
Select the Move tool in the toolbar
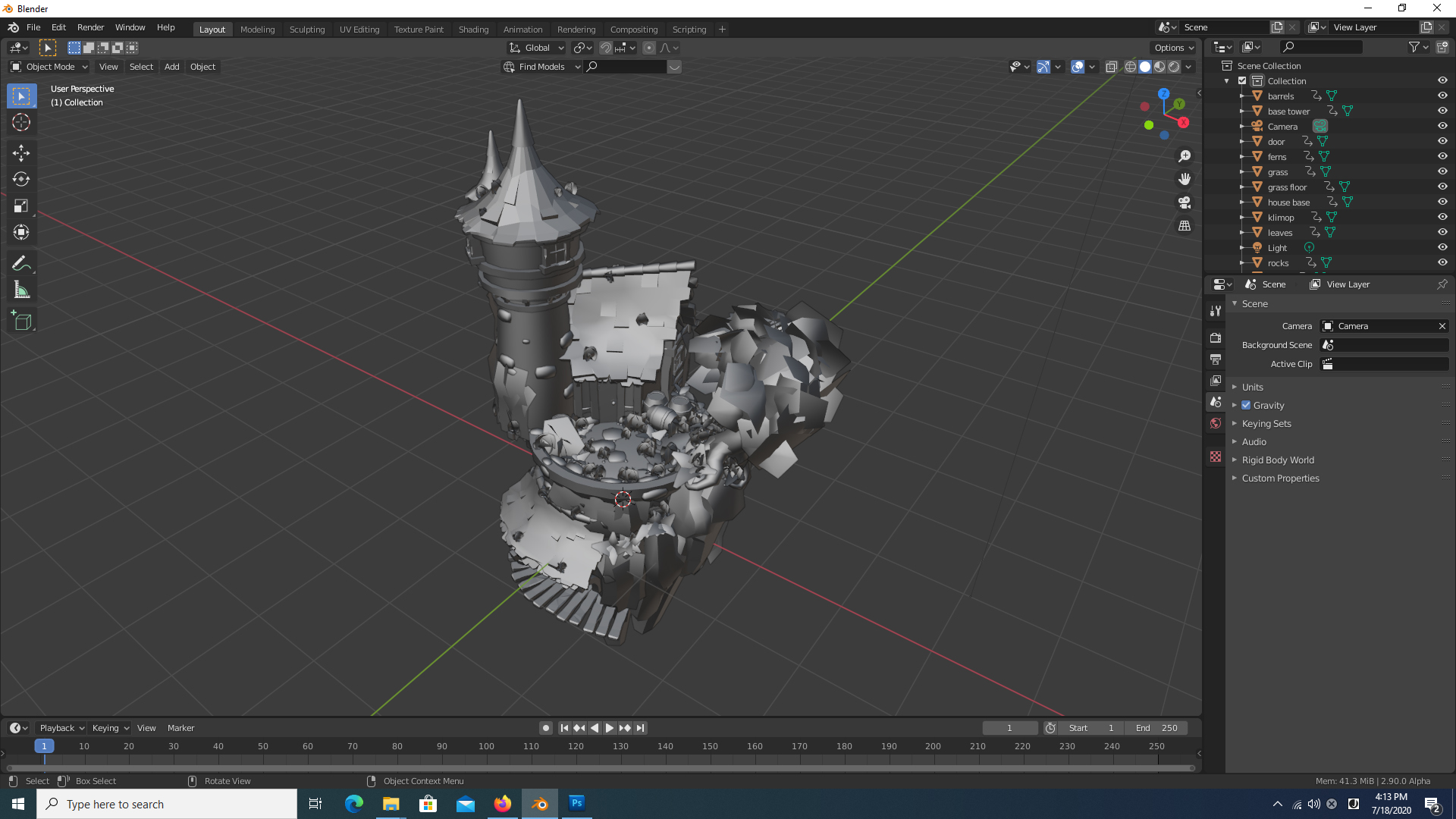coord(21,153)
